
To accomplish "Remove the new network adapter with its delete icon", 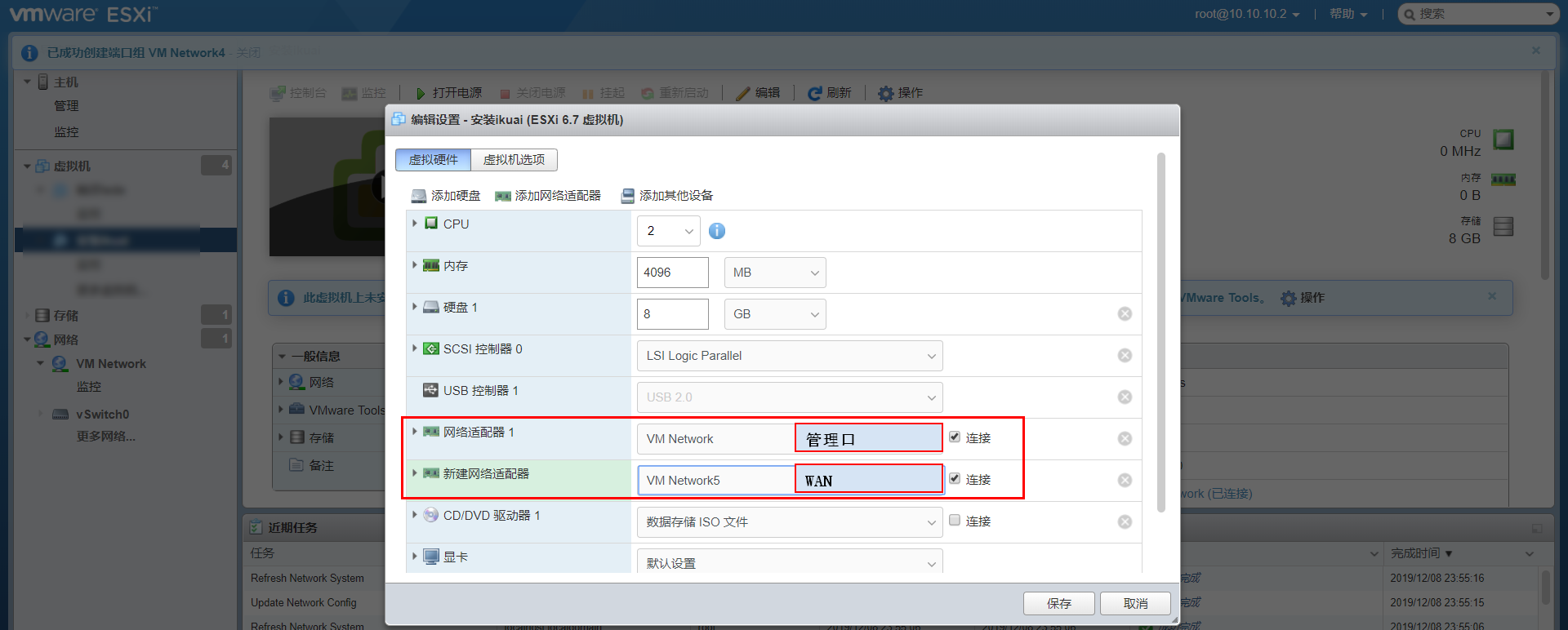I will click(1125, 481).
